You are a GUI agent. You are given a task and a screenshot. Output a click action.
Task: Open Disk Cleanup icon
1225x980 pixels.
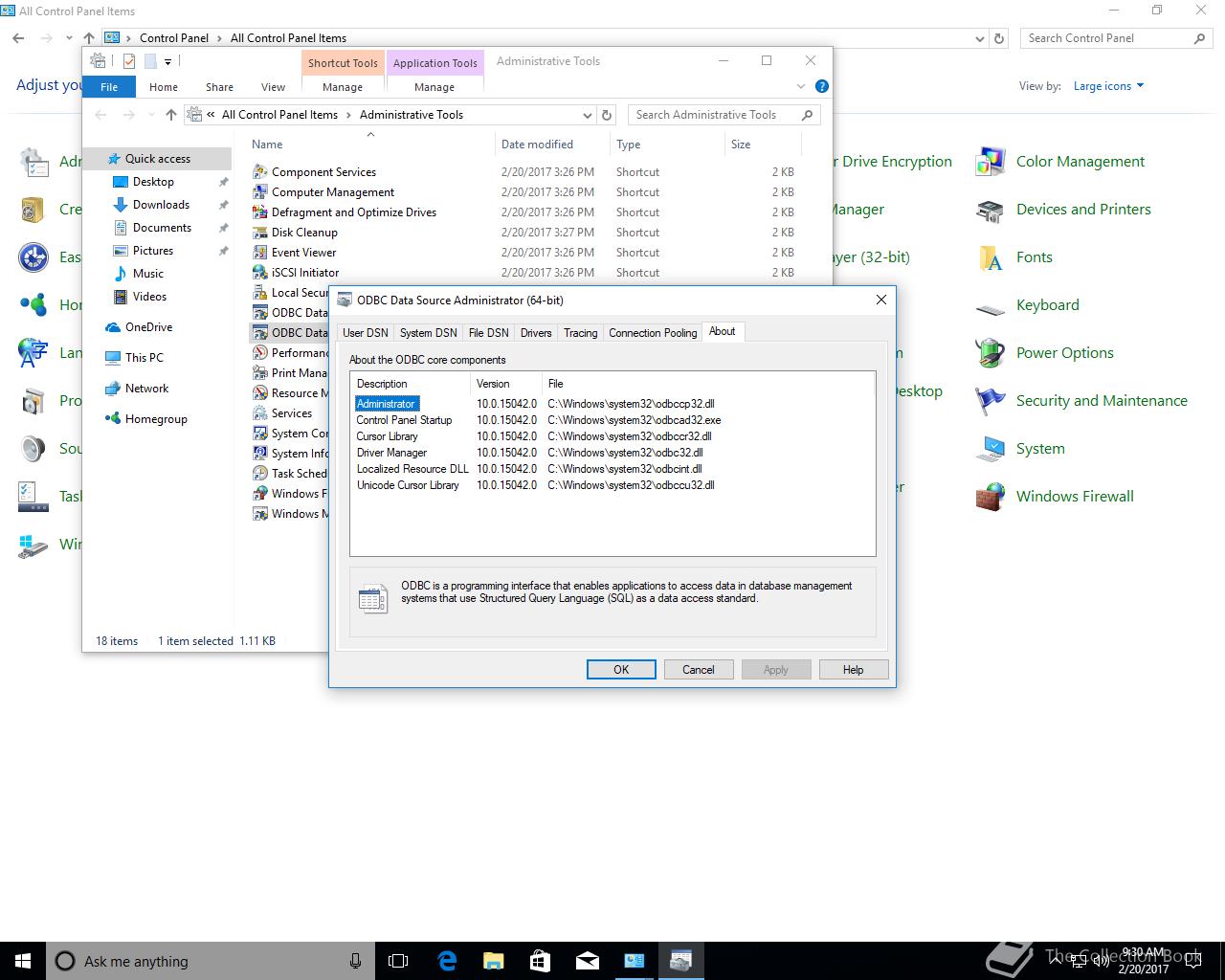259,233
